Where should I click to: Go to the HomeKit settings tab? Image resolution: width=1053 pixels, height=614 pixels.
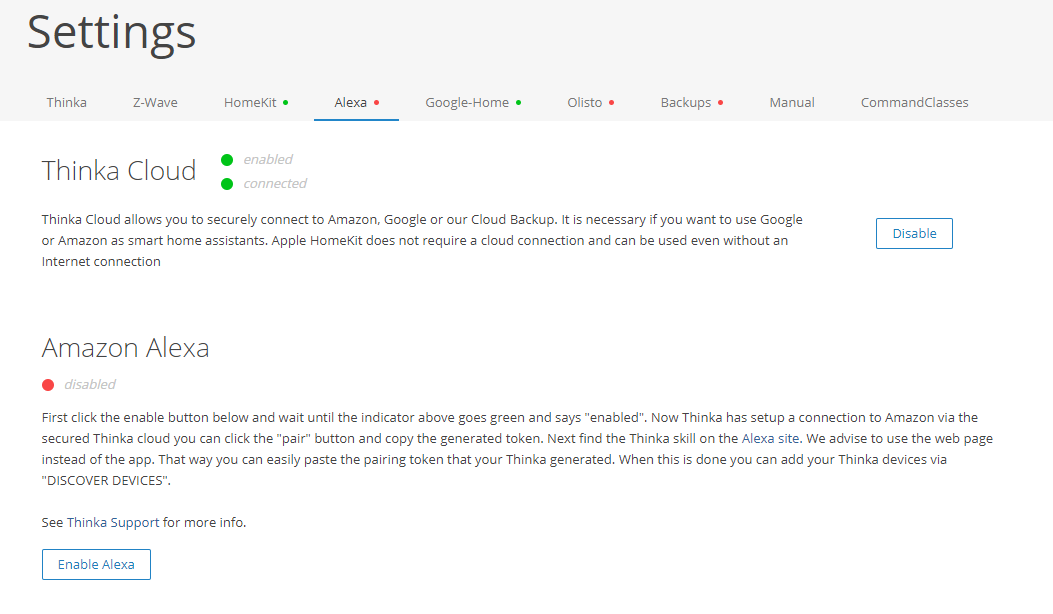[x=250, y=102]
